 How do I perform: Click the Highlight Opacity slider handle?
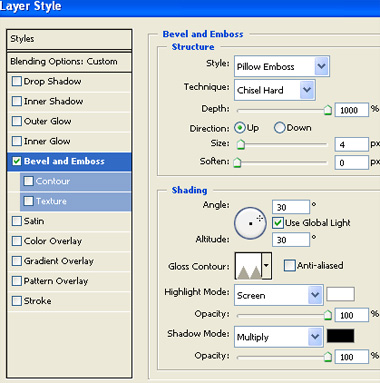pos(328,315)
